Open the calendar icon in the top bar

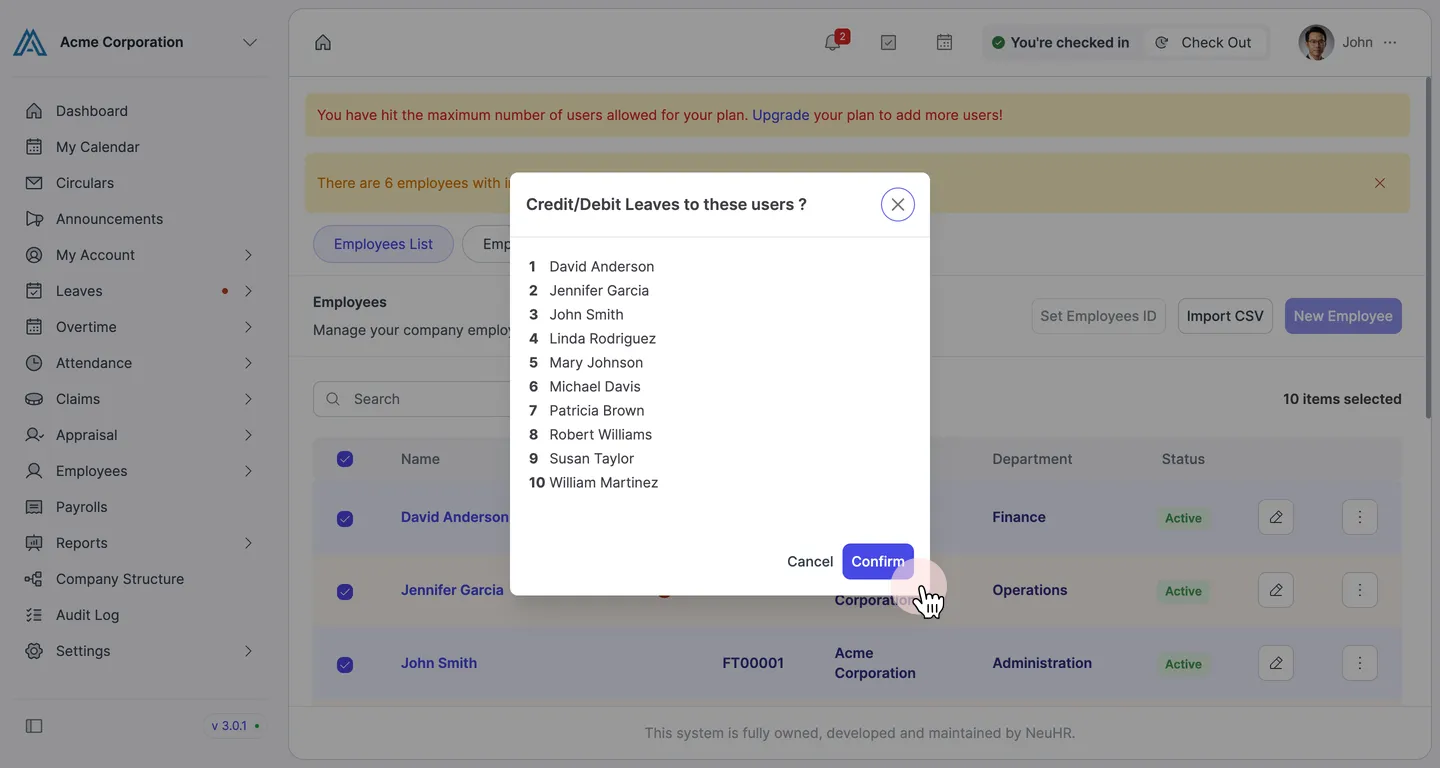click(x=944, y=42)
